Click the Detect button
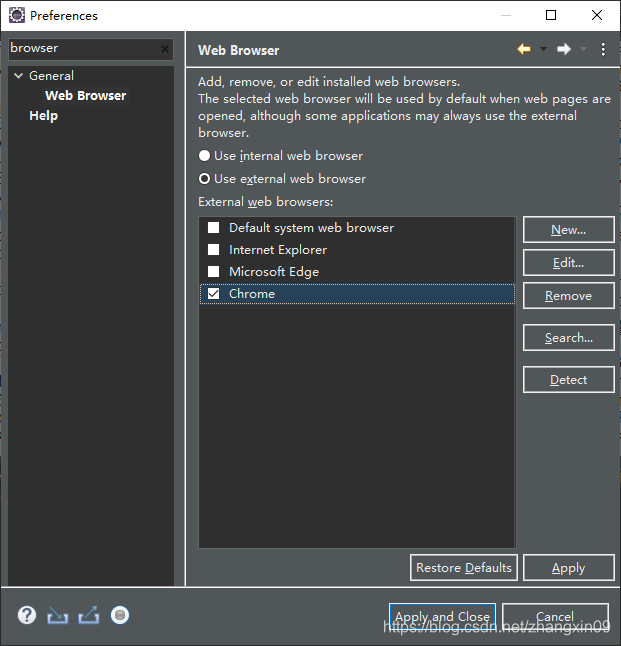 click(x=569, y=379)
